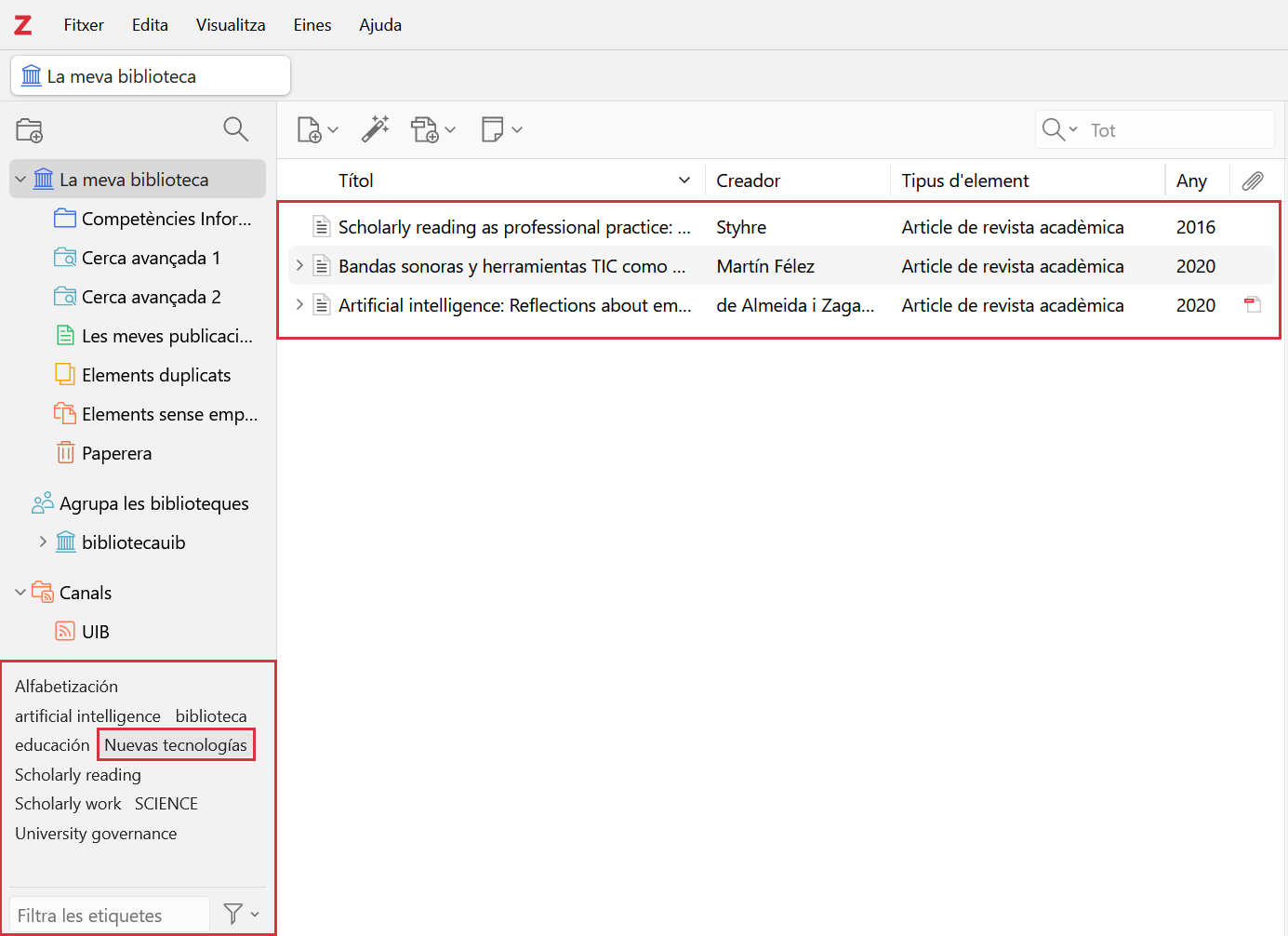Image resolution: width=1288 pixels, height=936 pixels.
Task: Open collection search with magnifier icon
Action: (236, 129)
